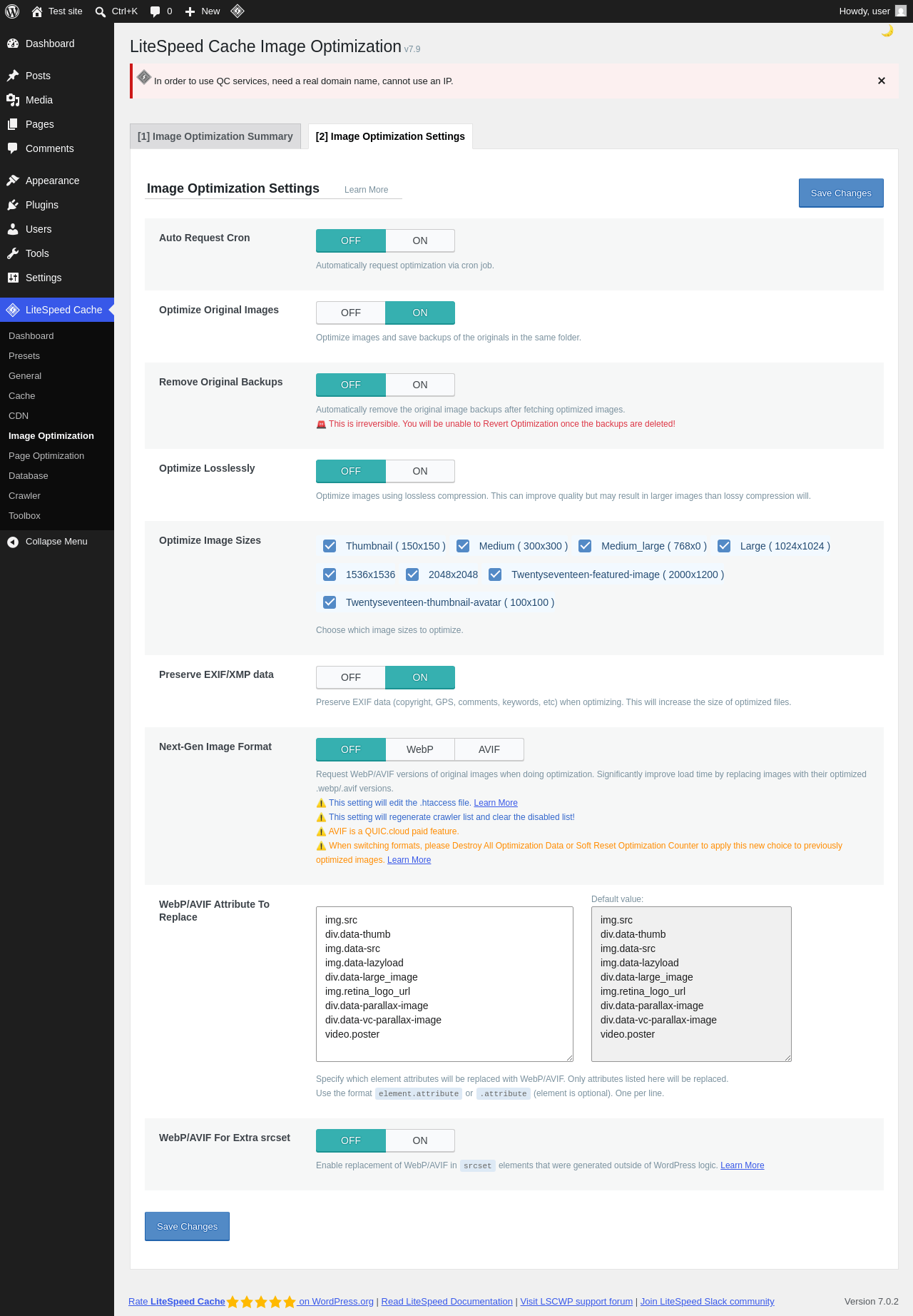Viewport: 913px width, 1316px height.
Task: Toggle the moon dark mode icon
Action: point(887,31)
